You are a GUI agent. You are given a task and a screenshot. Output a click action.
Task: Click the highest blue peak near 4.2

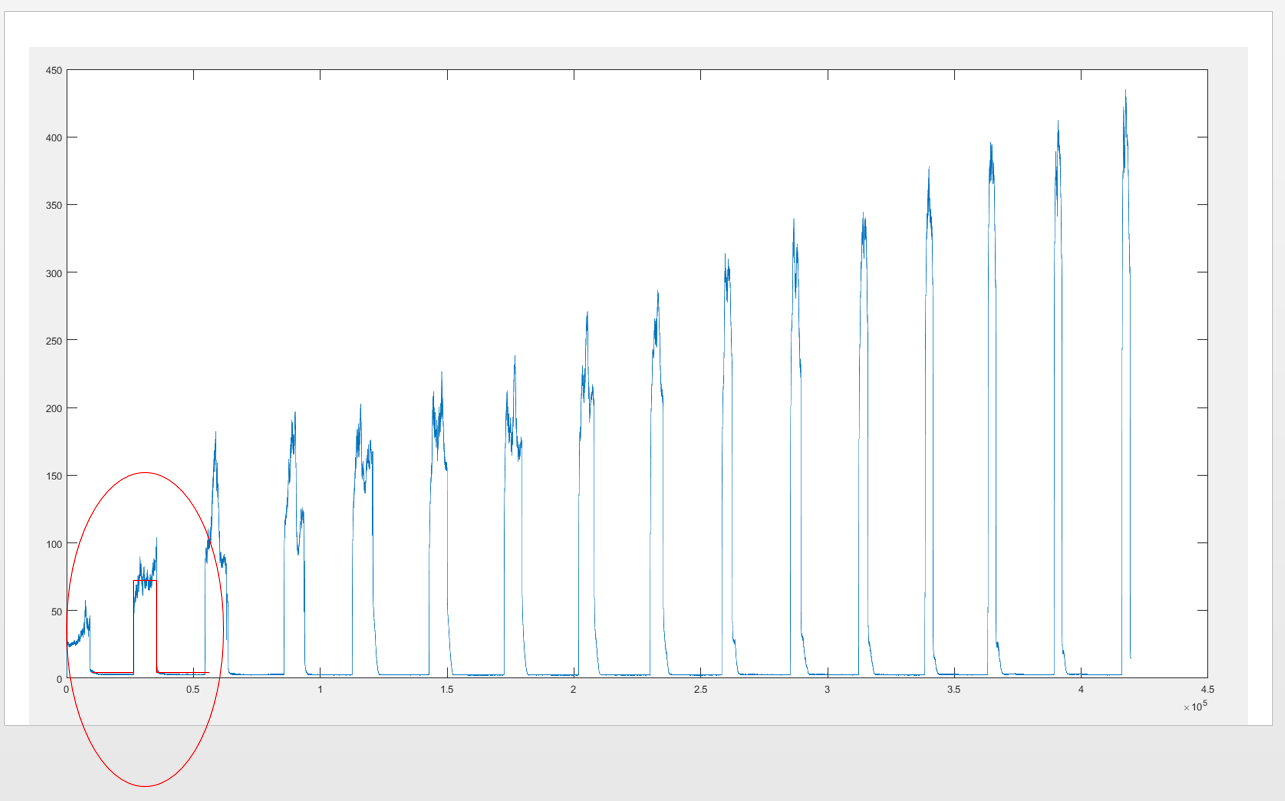1125,93
